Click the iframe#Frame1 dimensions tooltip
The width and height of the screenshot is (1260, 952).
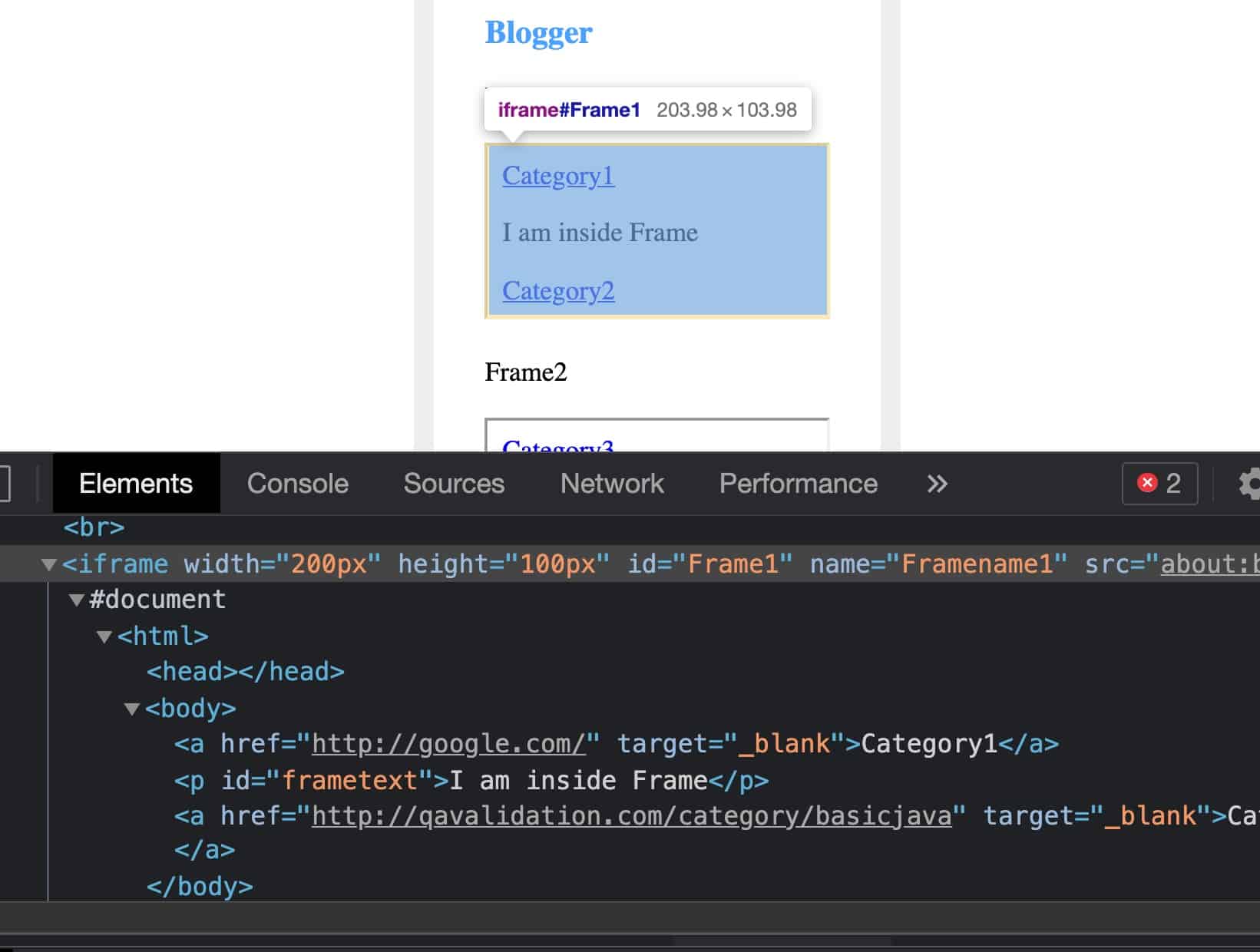click(x=649, y=109)
